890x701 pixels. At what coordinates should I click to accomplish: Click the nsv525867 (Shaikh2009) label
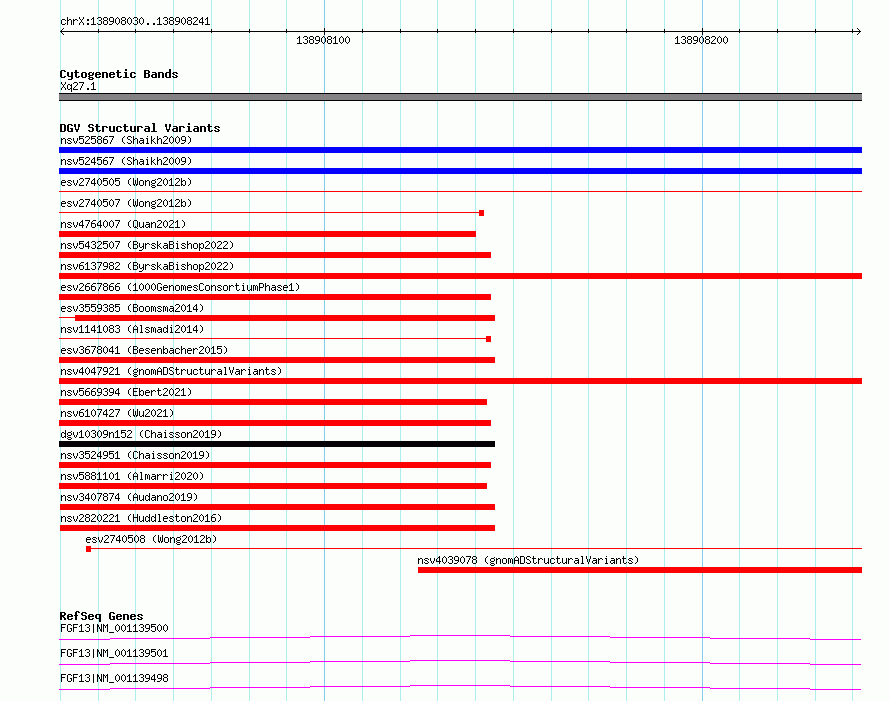pos(126,140)
